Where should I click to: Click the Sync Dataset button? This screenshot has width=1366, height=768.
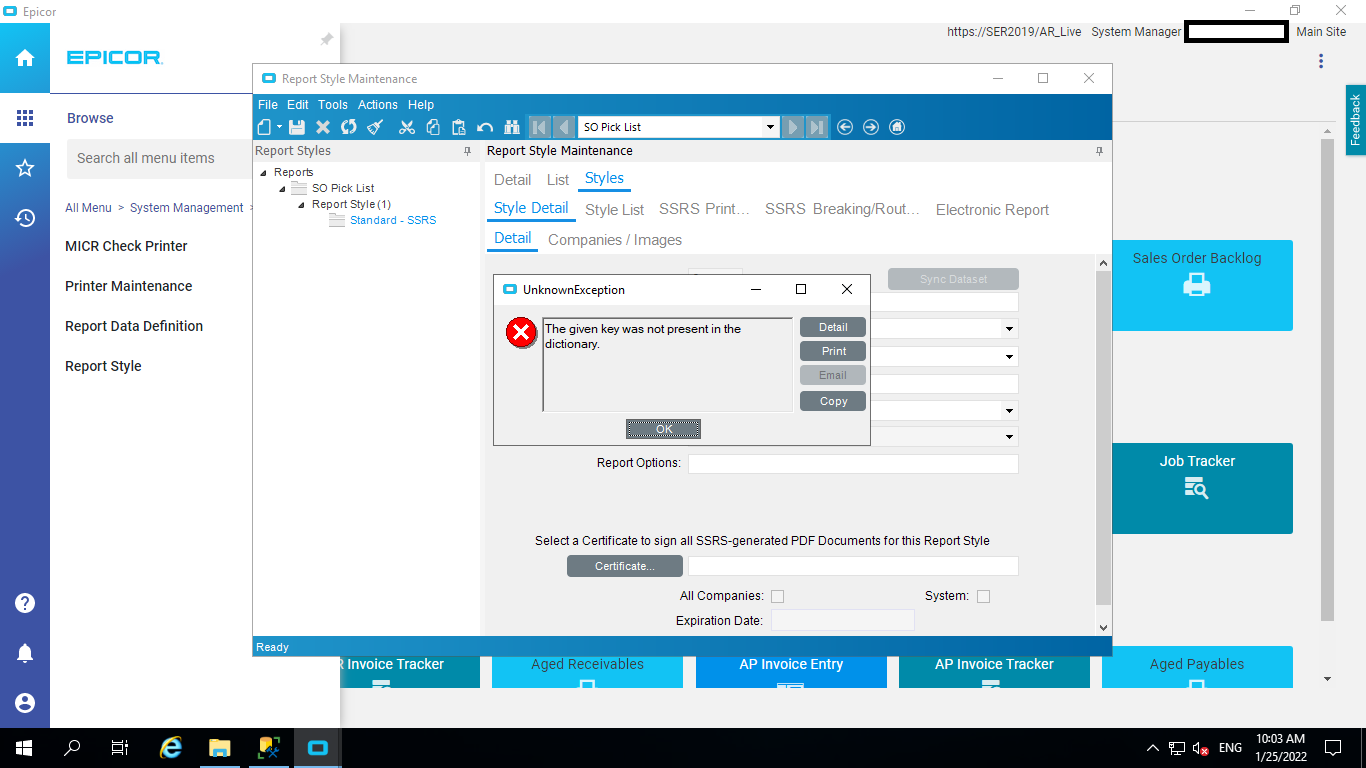point(953,279)
